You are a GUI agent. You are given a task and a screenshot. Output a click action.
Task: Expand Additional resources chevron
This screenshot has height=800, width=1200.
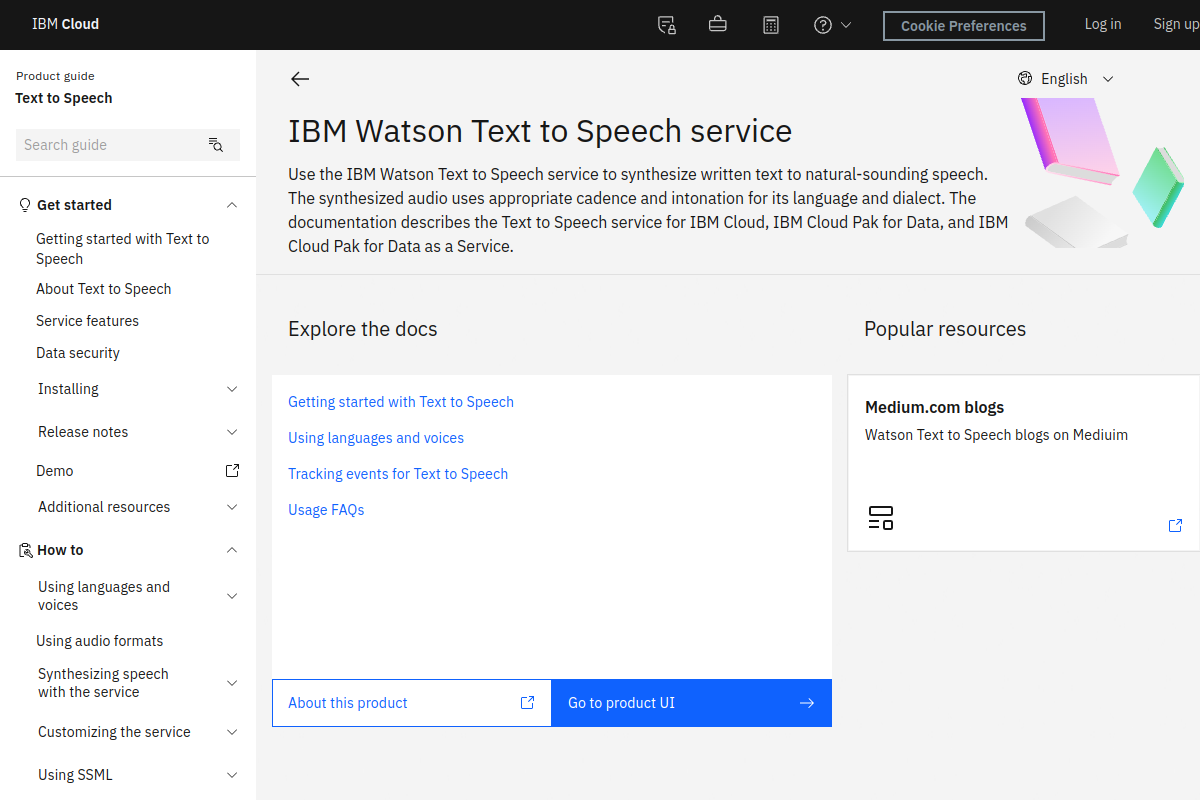232,507
